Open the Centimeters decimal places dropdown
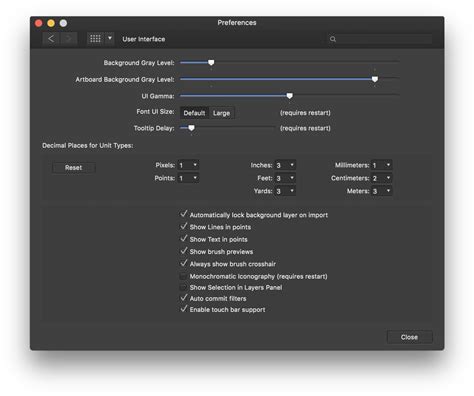474x396 pixels. coord(382,178)
